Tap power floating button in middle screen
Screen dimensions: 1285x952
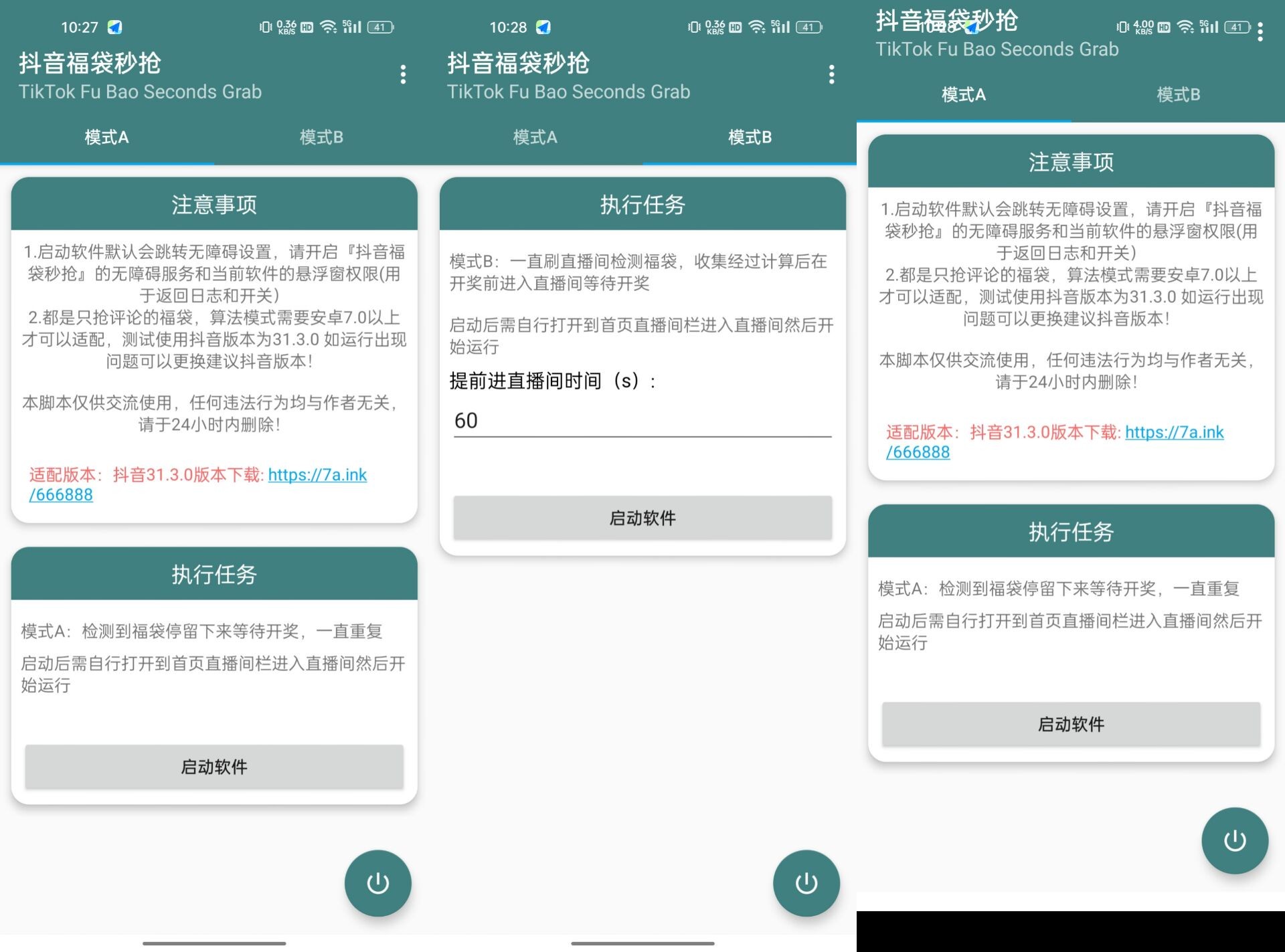click(806, 883)
